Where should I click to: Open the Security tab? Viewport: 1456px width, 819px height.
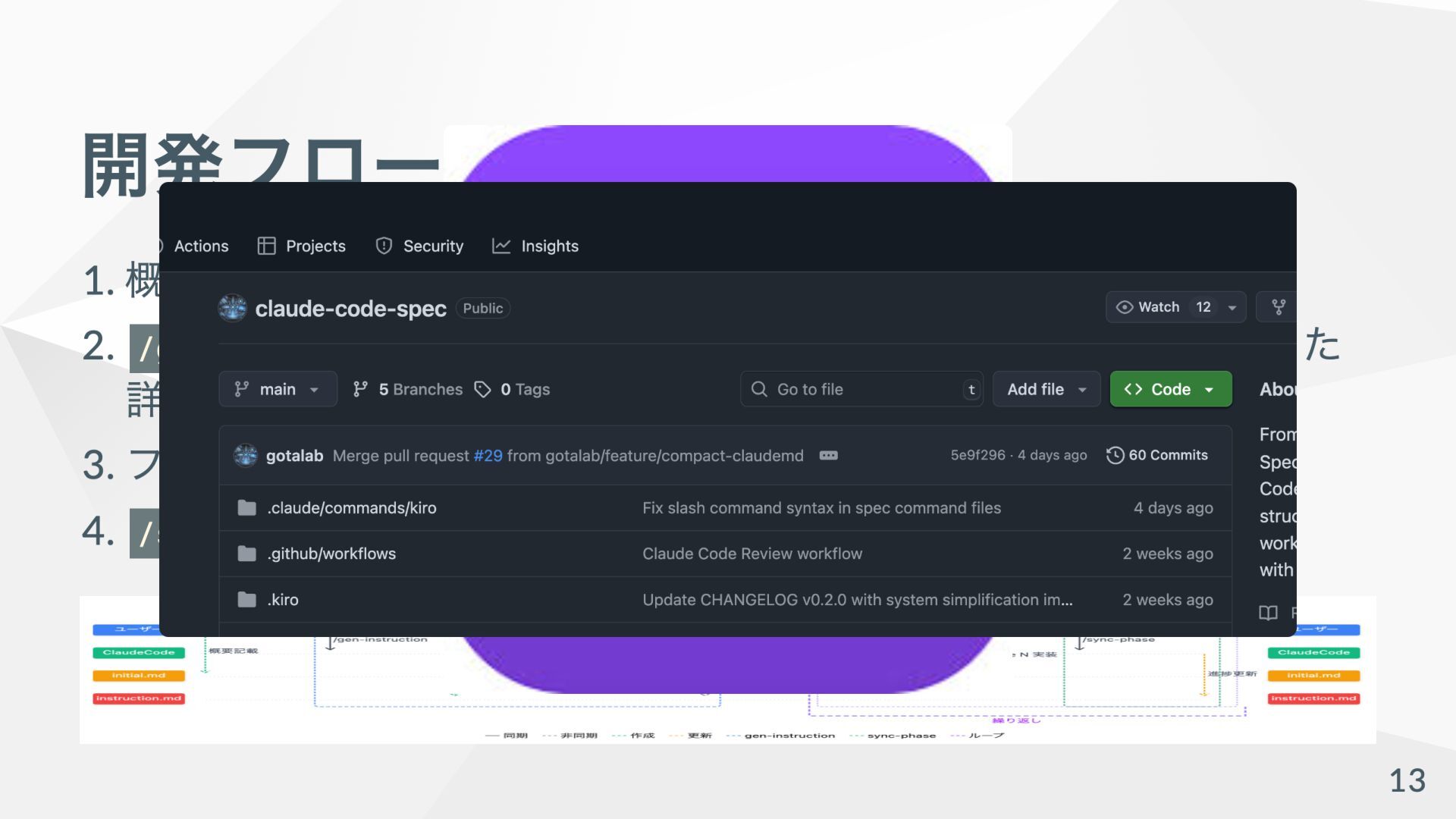(419, 246)
